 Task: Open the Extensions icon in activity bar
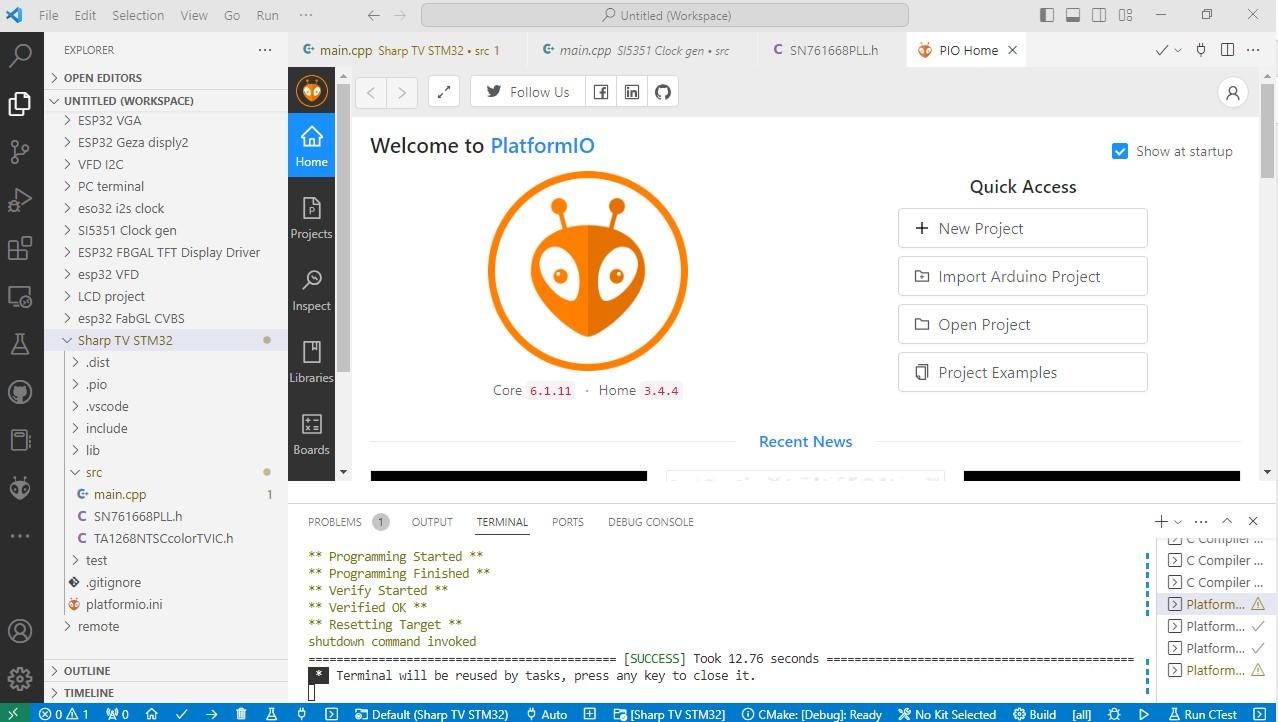point(20,248)
